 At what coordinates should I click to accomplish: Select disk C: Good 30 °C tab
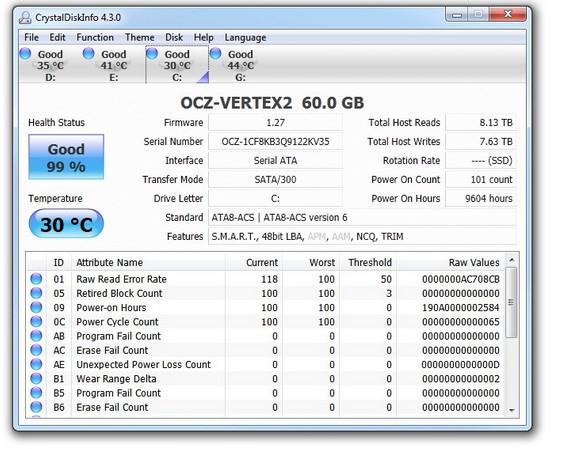point(177,65)
